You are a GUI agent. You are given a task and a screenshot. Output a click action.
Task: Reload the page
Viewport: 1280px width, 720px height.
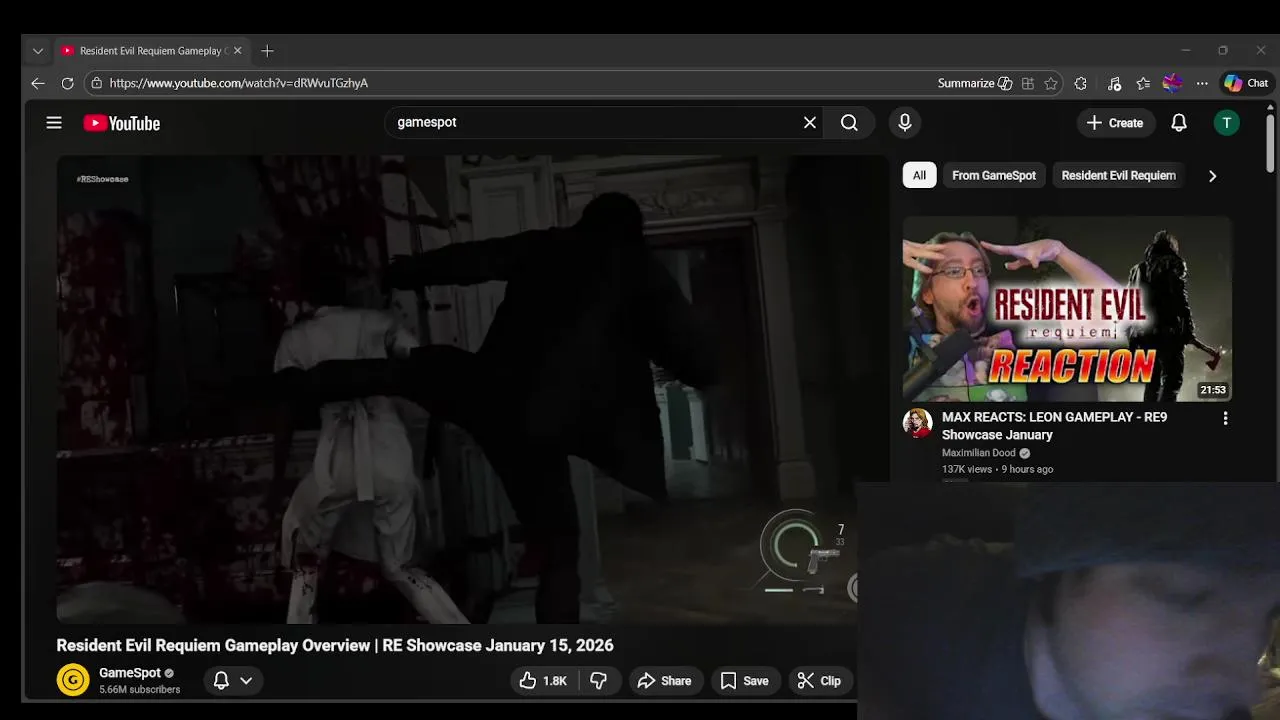click(68, 83)
